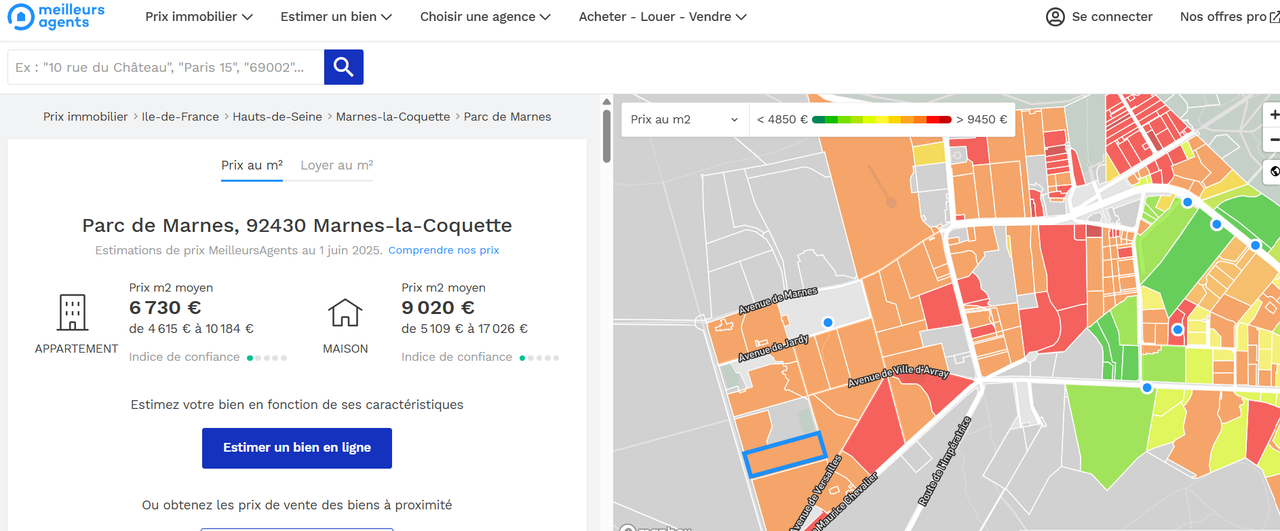Click the < 4850 € legend label
The height and width of the screenshot is (531, 1280).
(782, 119)
